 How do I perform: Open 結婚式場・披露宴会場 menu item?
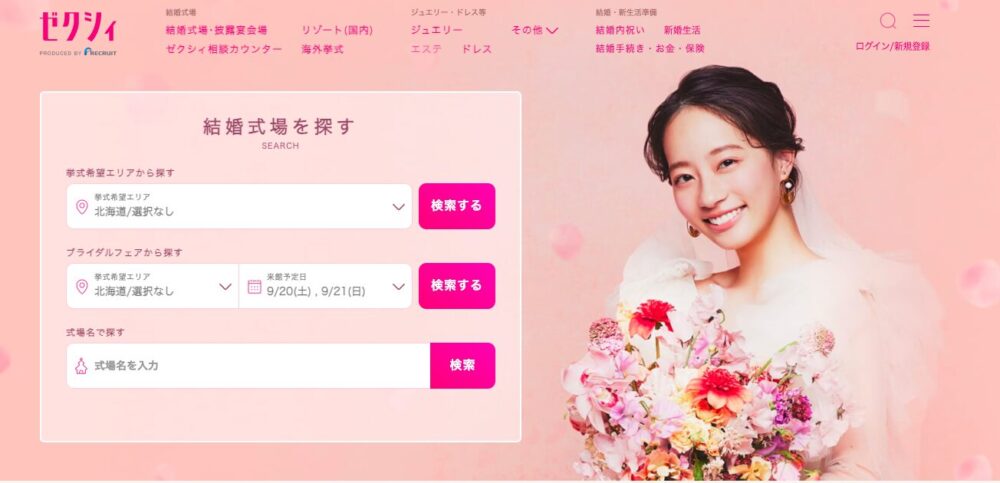[216, 30]
